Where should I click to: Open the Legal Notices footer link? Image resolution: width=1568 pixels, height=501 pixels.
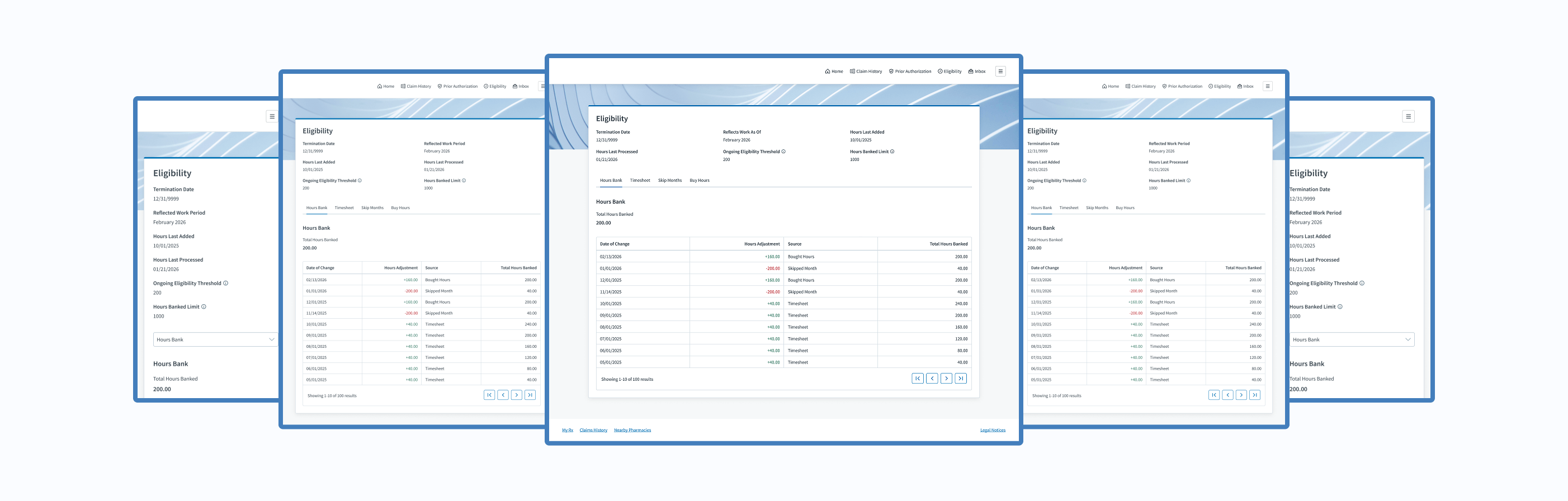[x=992, y=431]
